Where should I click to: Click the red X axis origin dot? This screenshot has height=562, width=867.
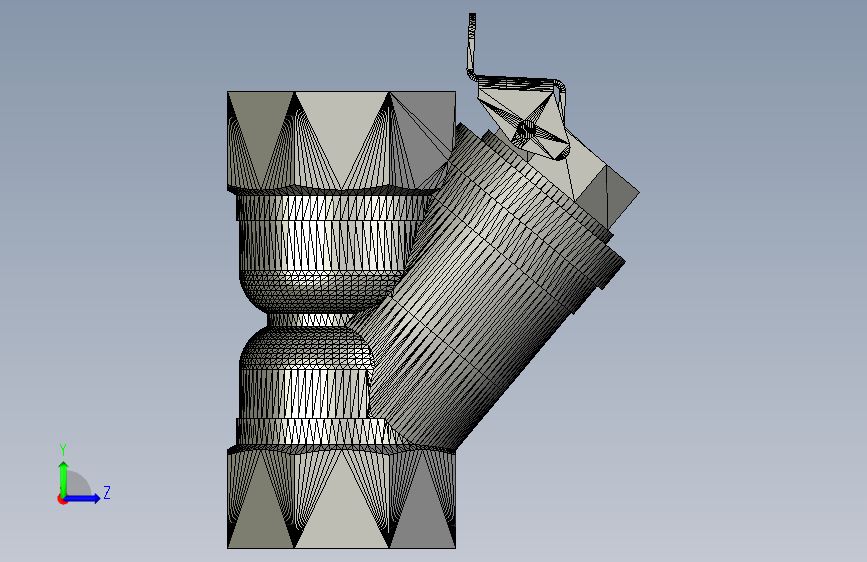[62, 499]
